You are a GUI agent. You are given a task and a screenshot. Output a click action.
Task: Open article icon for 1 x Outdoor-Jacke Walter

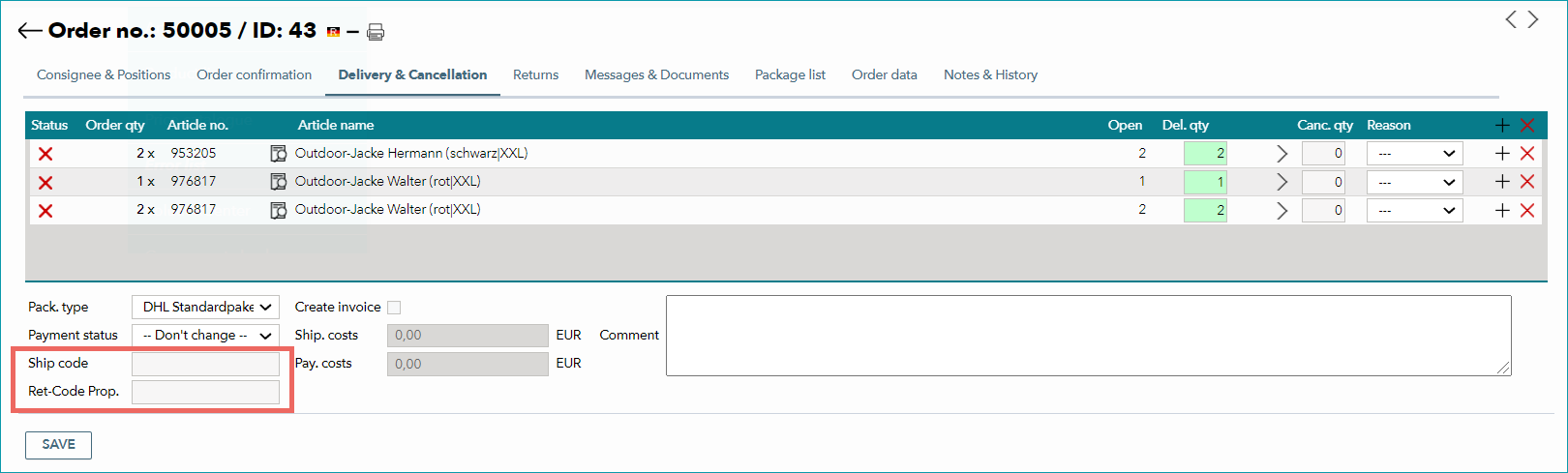tap(279, 182)
